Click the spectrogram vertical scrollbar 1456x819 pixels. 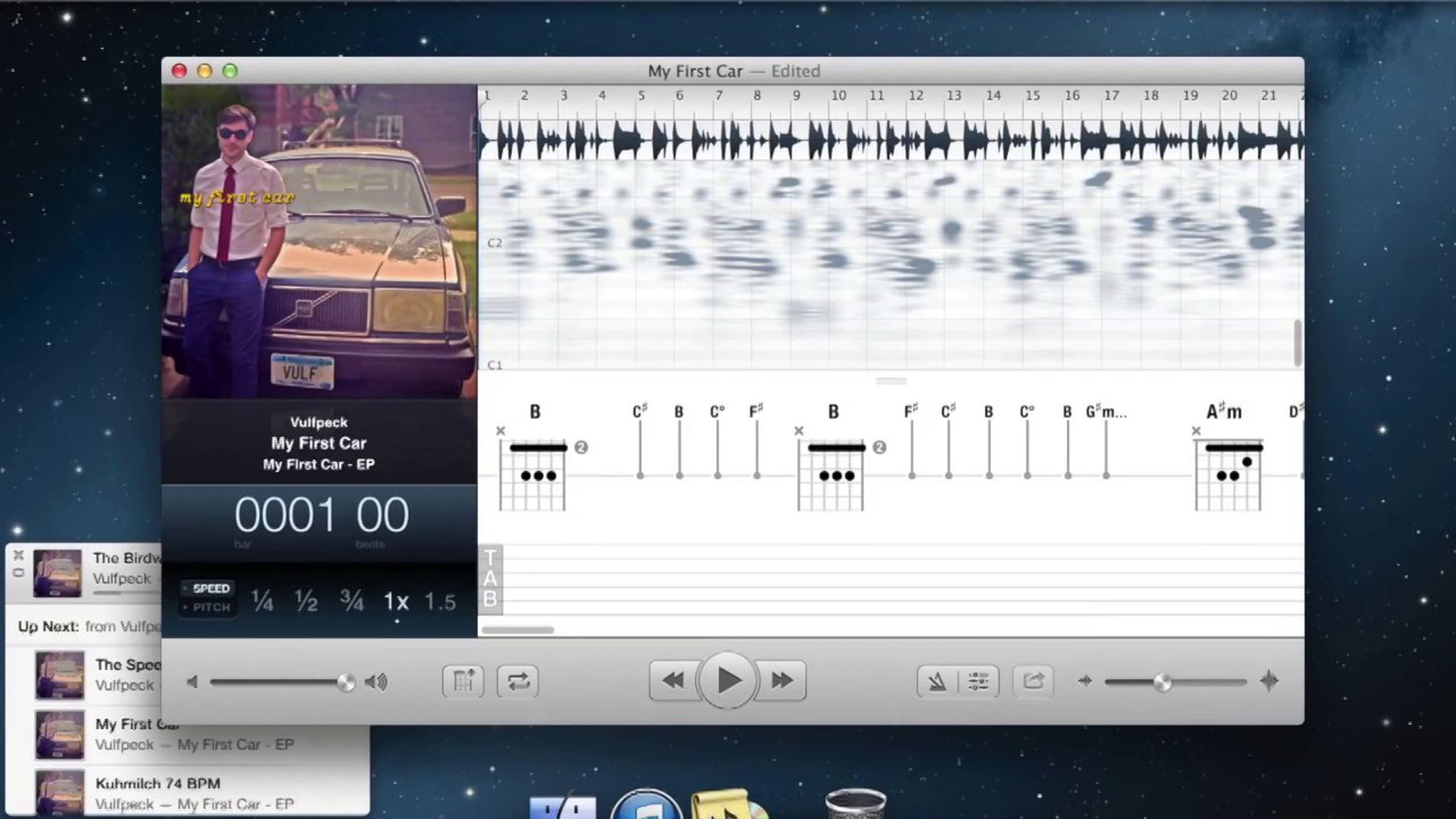pos(1298,343)
